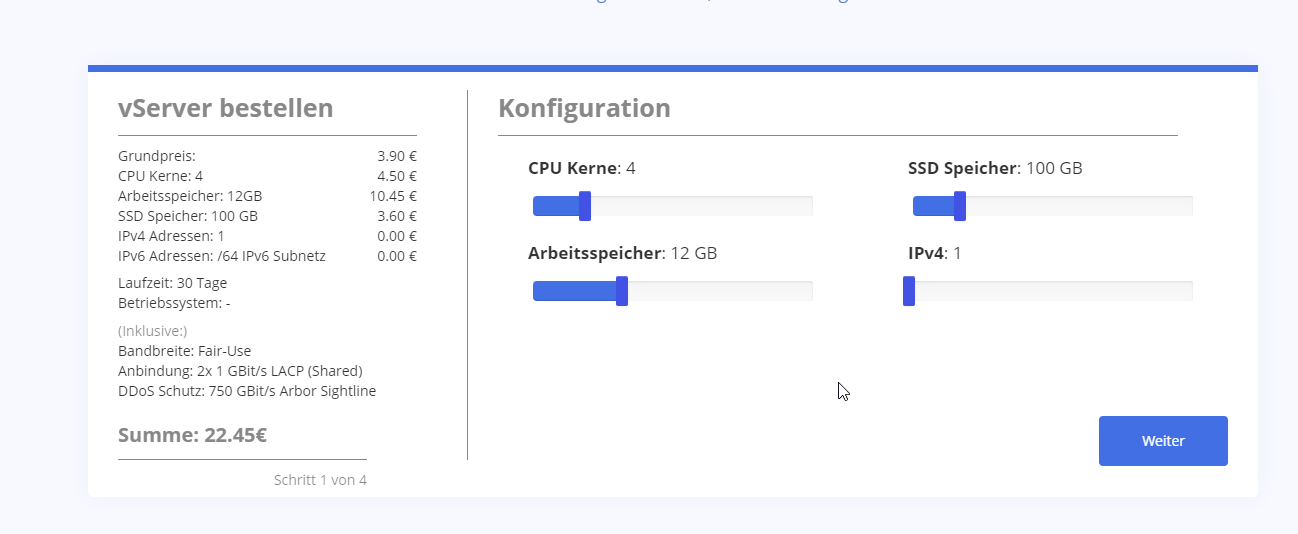Click the Arbeitsspeicher slider handle
This screenshot has height=534, width=1298.
pyautogui.click(x=622, y=291)
